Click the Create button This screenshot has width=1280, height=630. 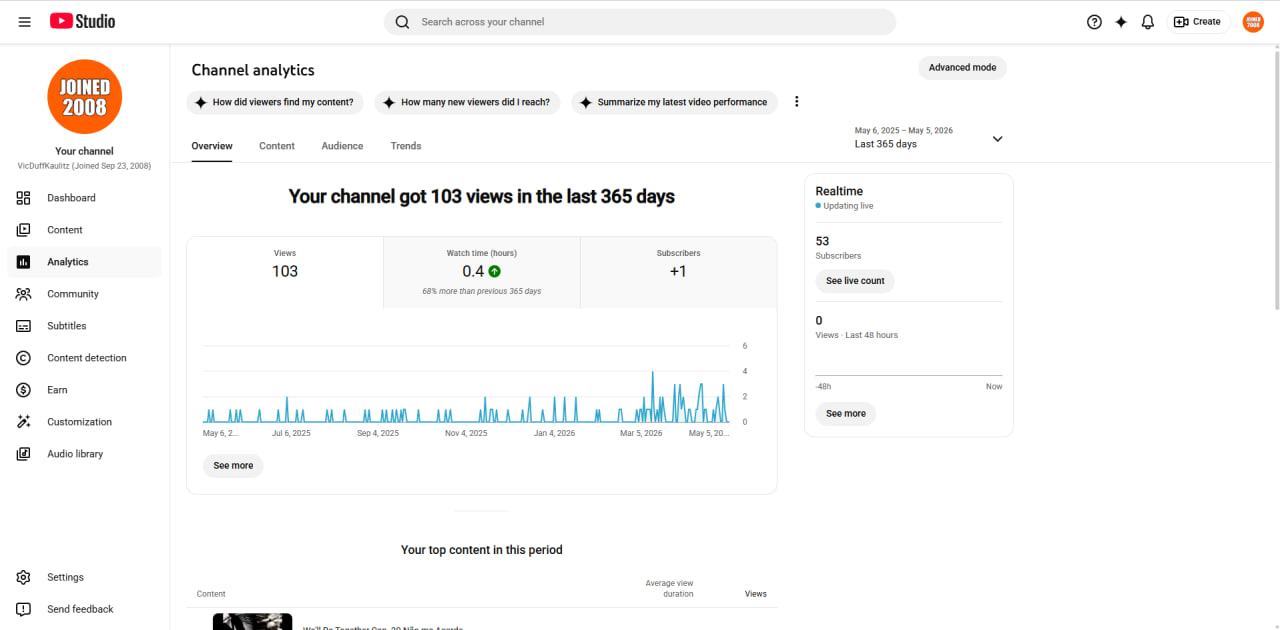pyautogui.click(x=1198, y=22)
